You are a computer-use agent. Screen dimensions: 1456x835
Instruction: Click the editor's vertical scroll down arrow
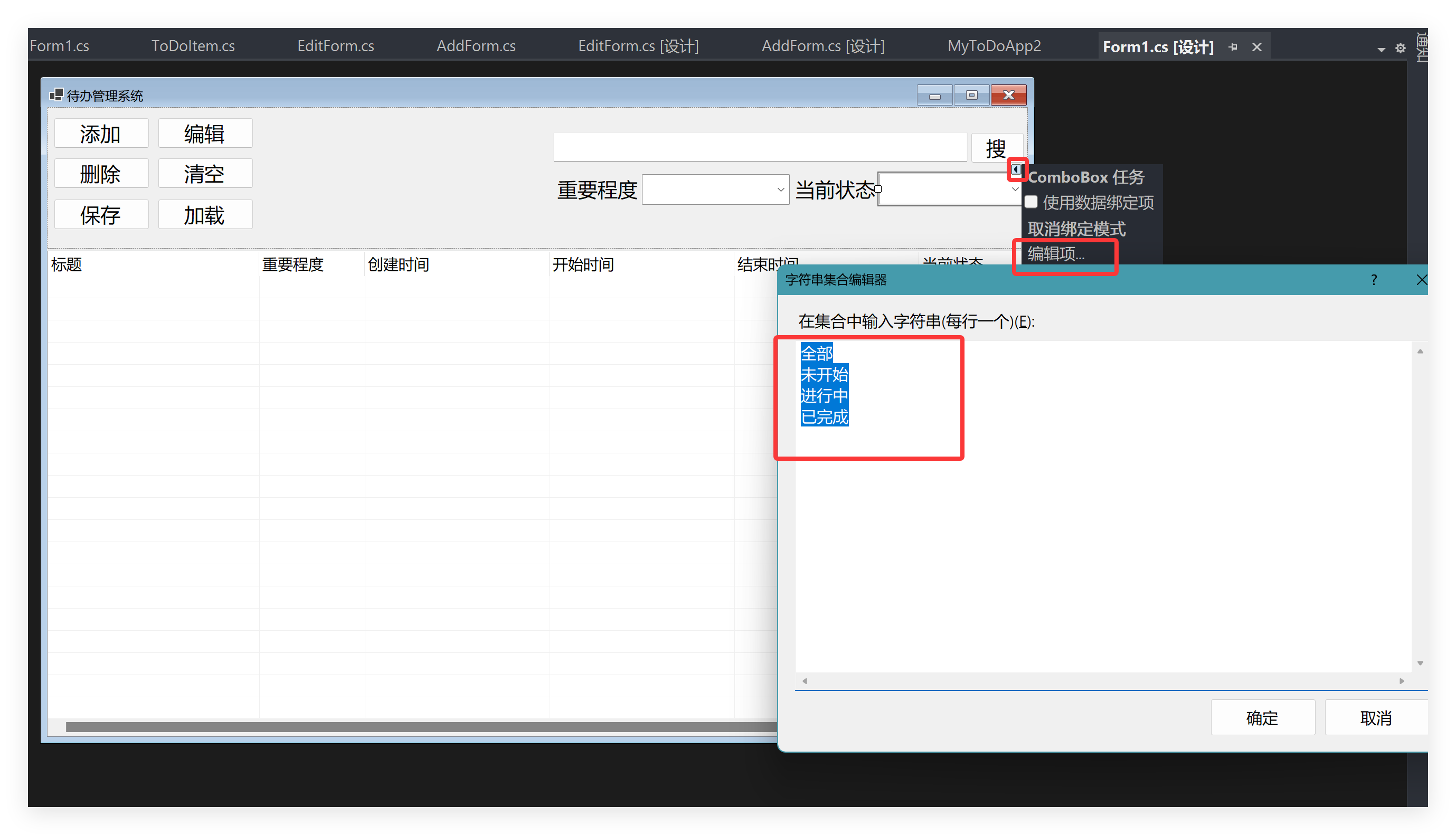[1420, 663]
